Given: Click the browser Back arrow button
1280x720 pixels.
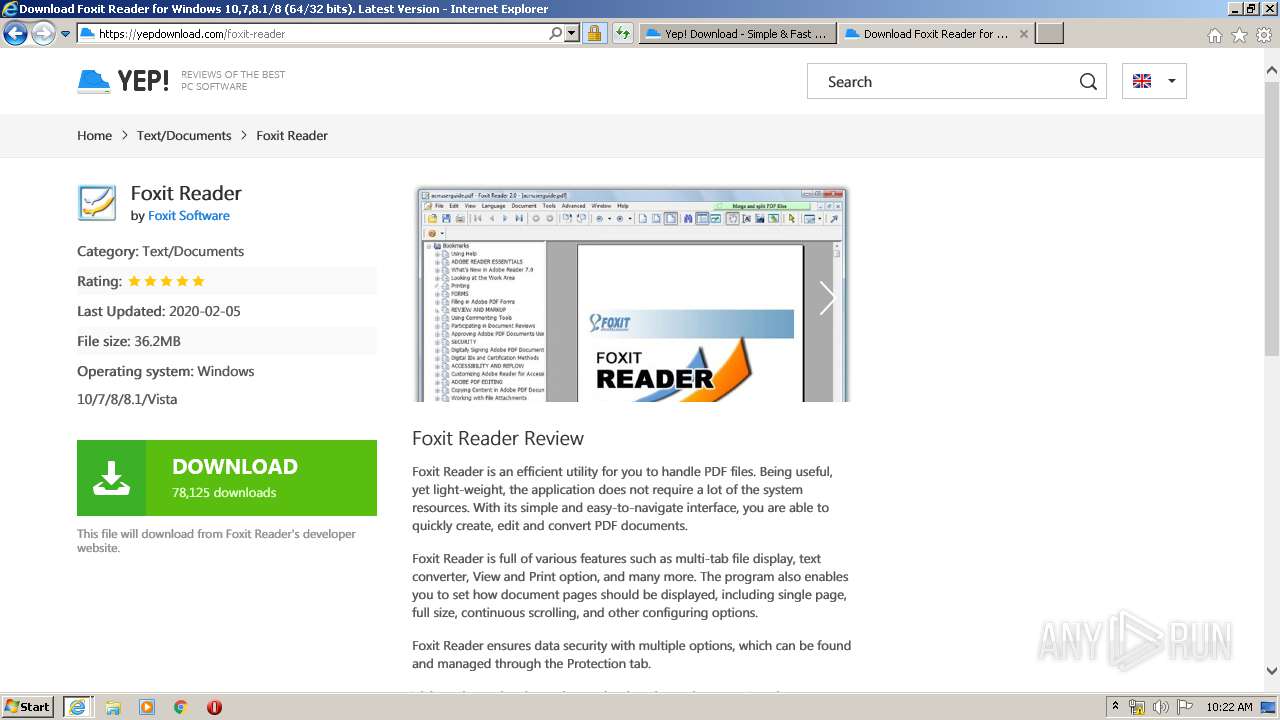Looking at the screenshot, I should [15, 34].
